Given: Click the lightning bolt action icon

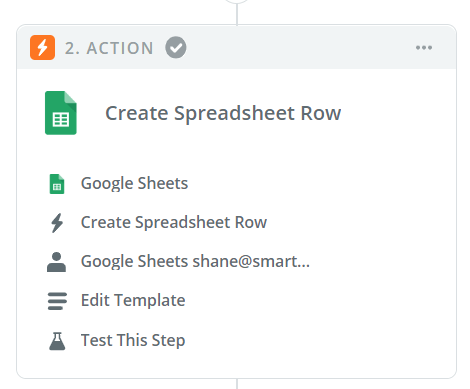Looking at the screenshot, I should pos(57,223).
